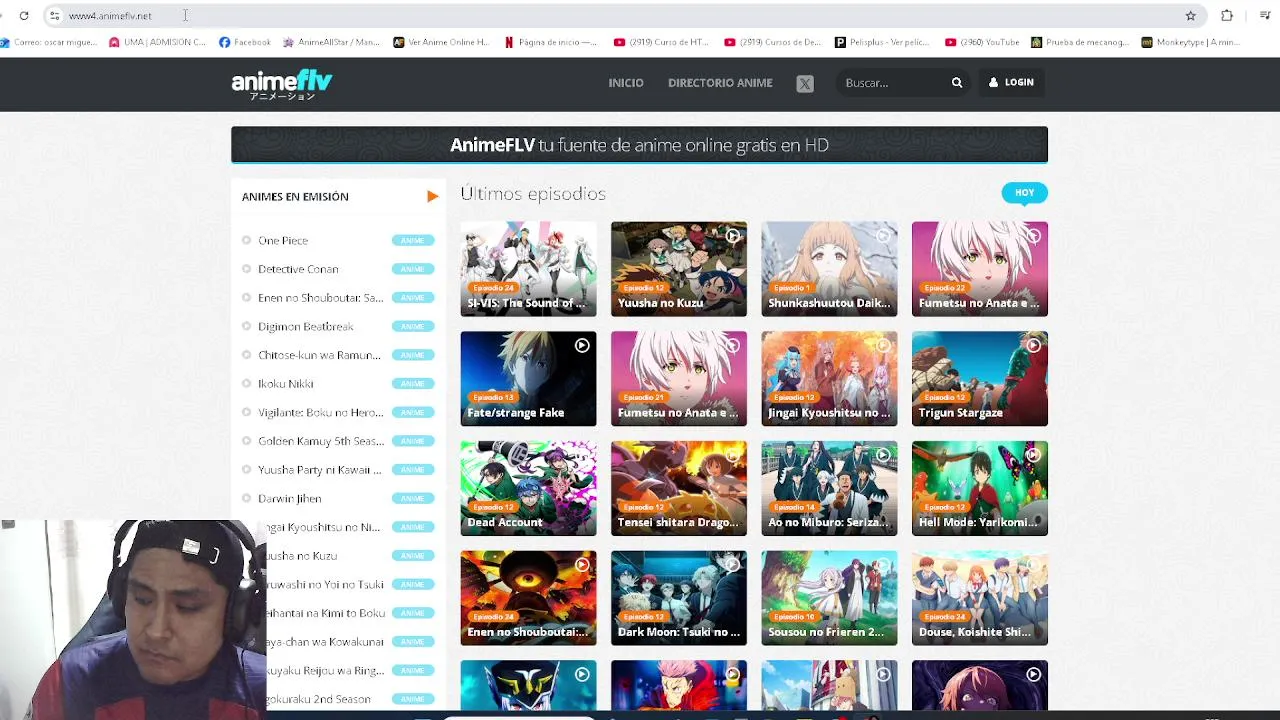1280x720 pixels.
Task: Open (2919) Curso de HT... bookmark
Action: (x=661, y=42)
